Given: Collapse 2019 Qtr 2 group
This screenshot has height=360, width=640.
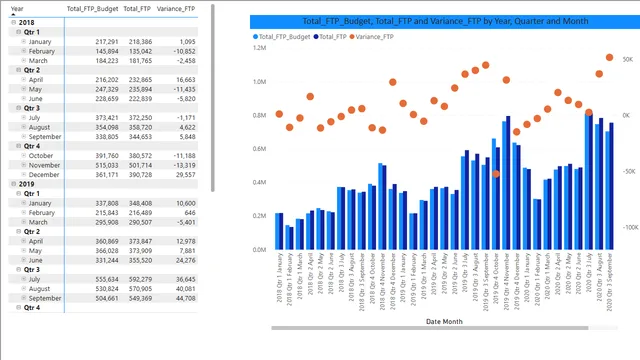Looking at the screenshot, I should 18,231.
